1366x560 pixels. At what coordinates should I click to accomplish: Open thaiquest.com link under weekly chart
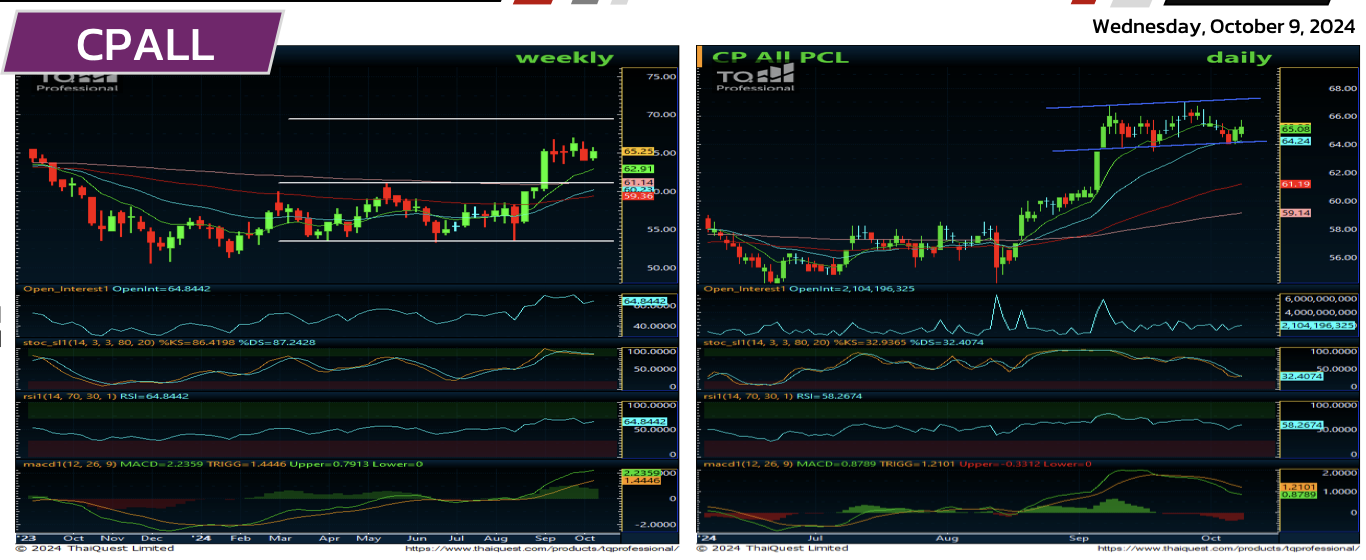click(542, 548)
